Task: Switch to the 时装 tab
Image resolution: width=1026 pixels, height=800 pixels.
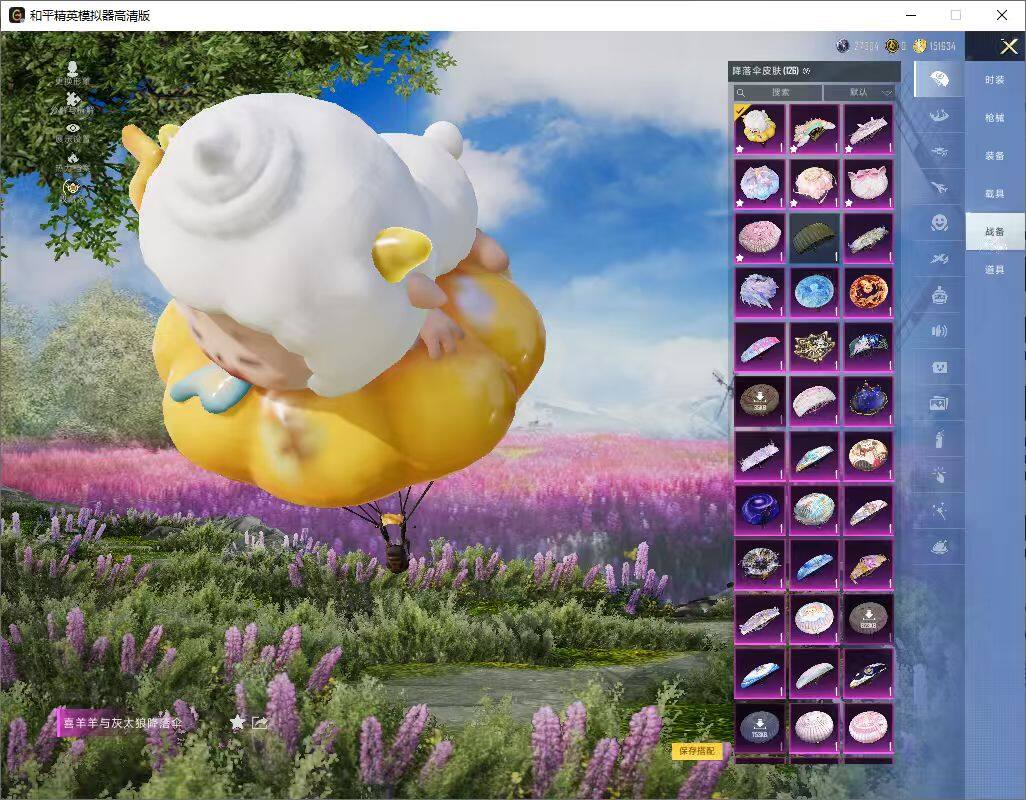Action: 995,80
